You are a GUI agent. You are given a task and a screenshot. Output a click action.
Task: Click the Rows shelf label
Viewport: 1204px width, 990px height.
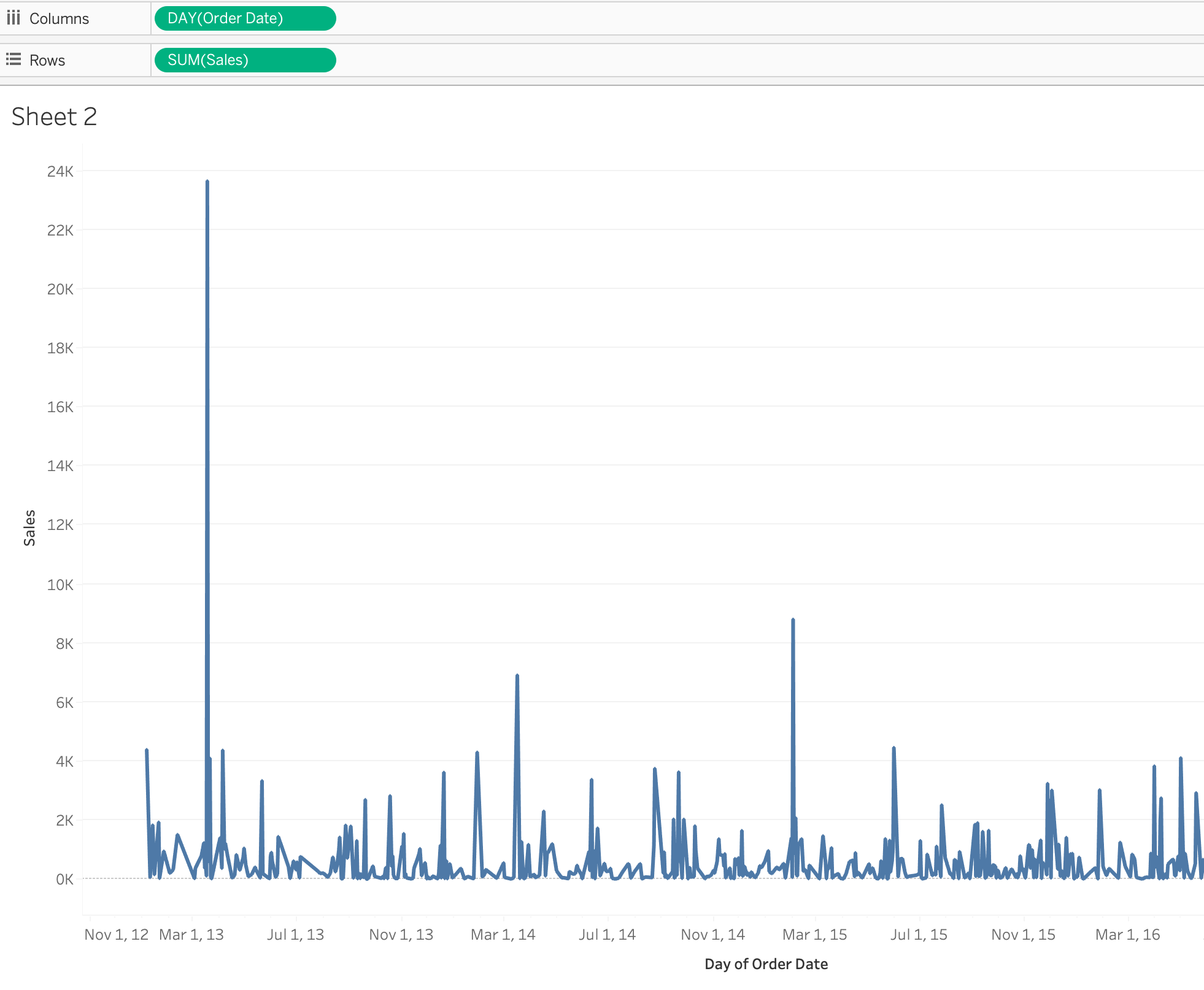(47, 60)
